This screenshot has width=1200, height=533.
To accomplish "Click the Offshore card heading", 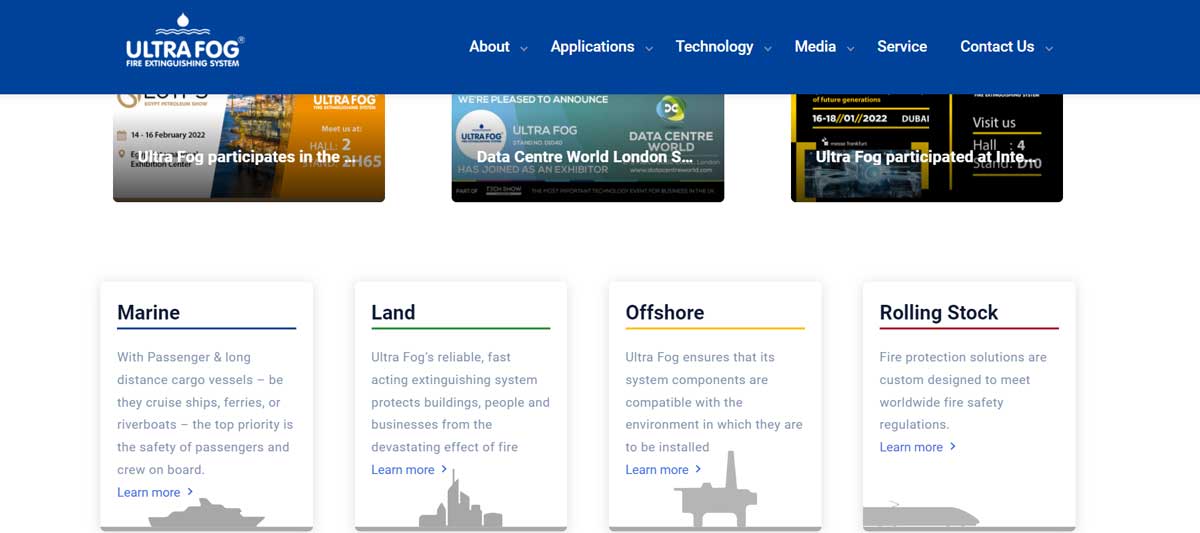I will point(665,312).
